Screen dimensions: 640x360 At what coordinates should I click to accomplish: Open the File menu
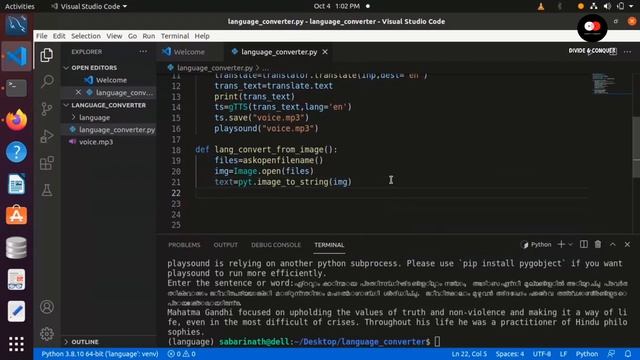coord(42,36)
